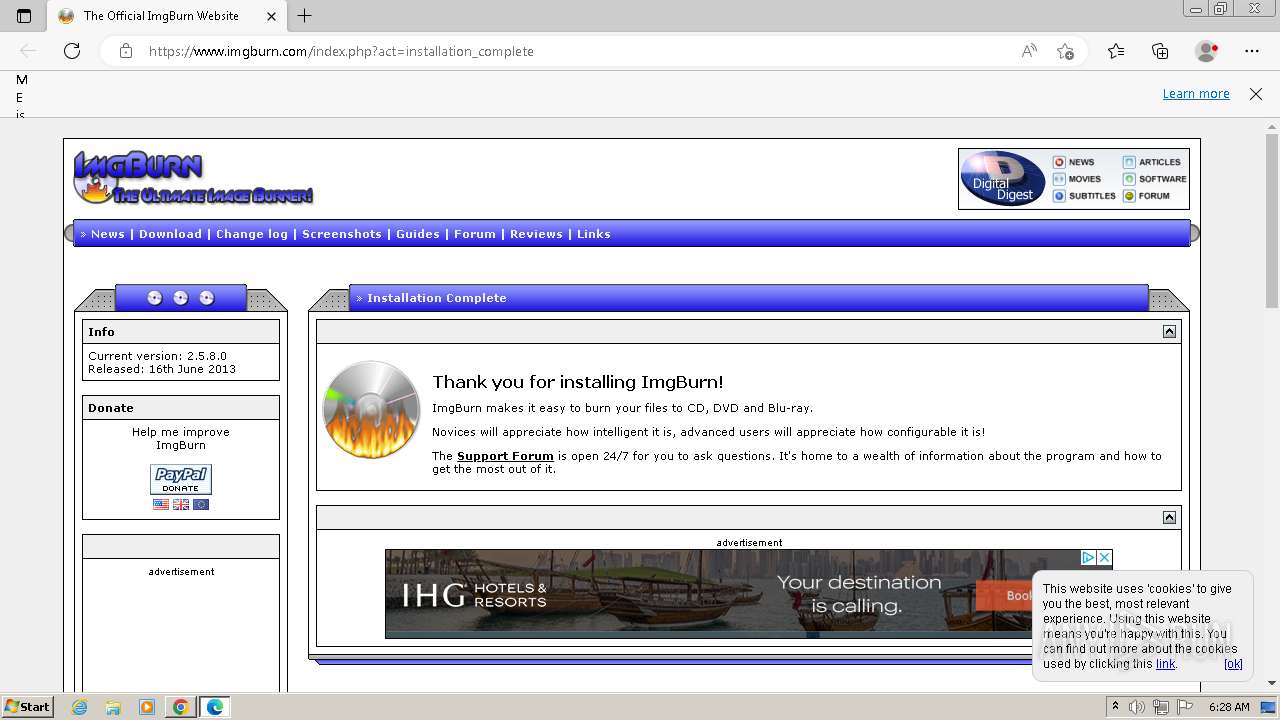This screenshot has height=720, width=1280.
Task: Click the Digital Digest NEWS icon
Action: (1059, 162)
